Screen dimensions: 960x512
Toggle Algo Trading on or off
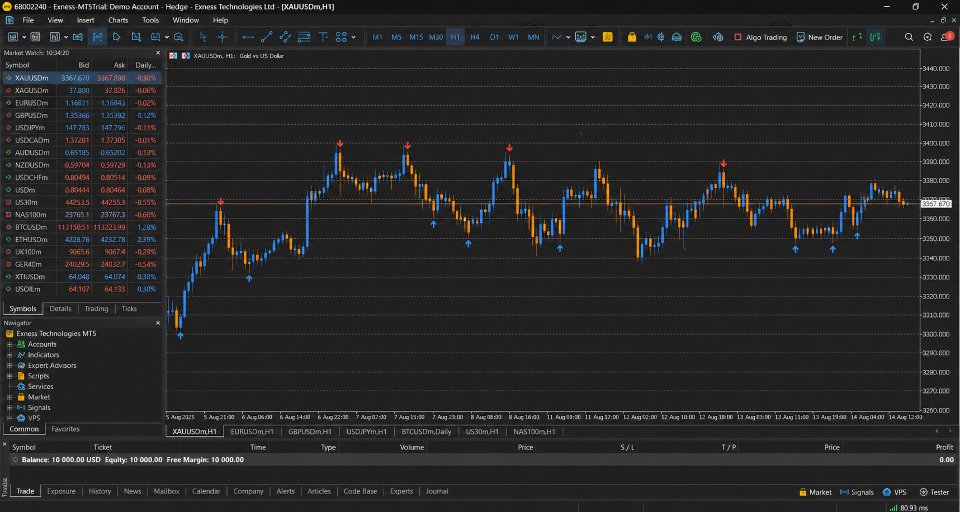coord(760,37)
